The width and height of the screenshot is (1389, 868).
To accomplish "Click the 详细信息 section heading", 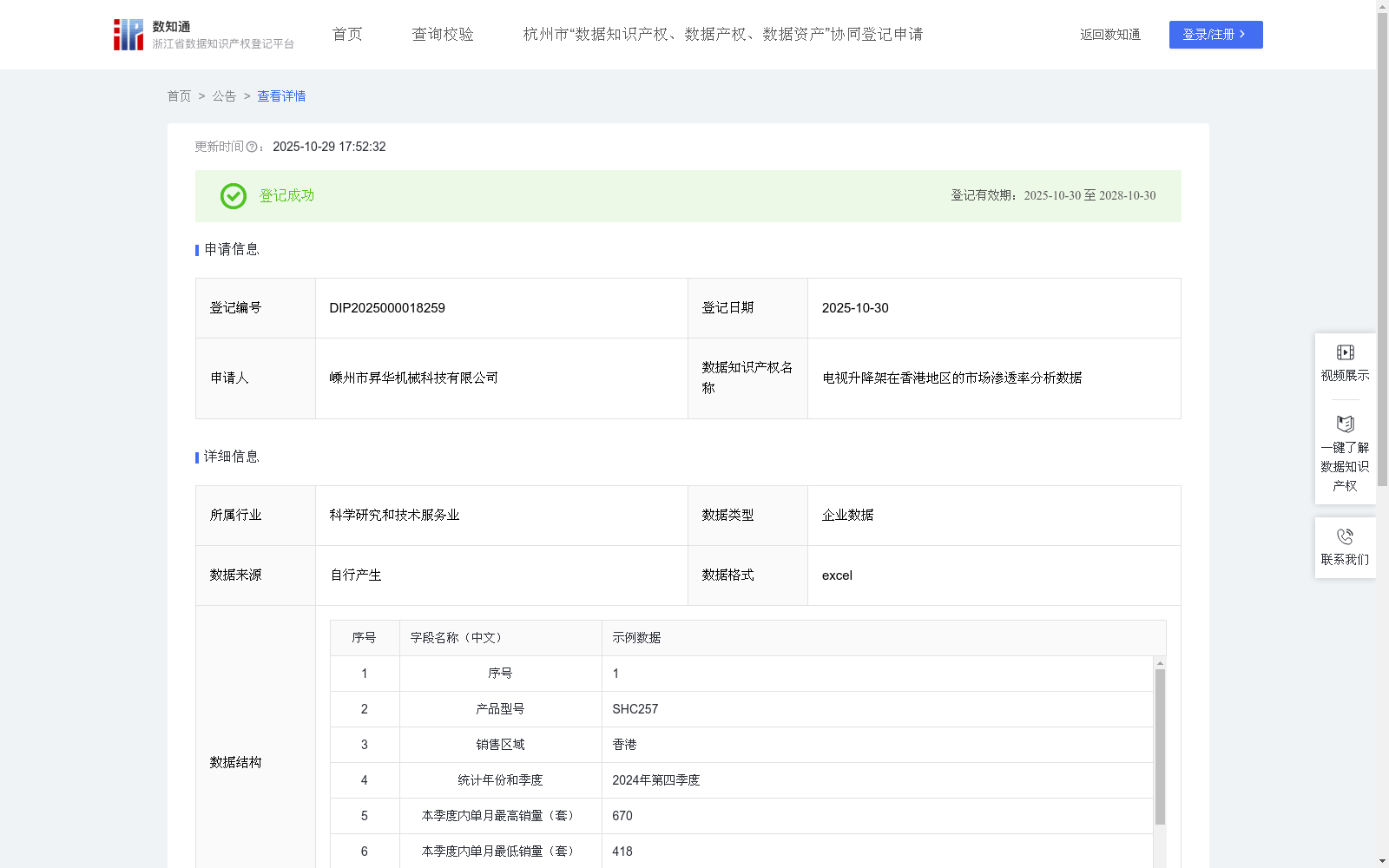I will click(231, 457).
